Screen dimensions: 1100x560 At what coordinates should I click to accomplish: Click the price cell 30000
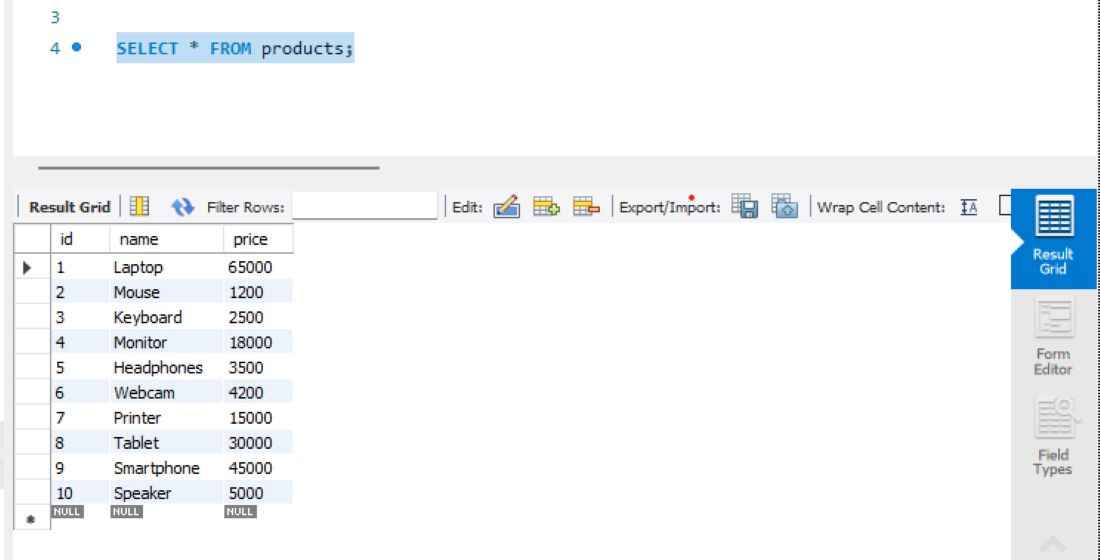257,443
